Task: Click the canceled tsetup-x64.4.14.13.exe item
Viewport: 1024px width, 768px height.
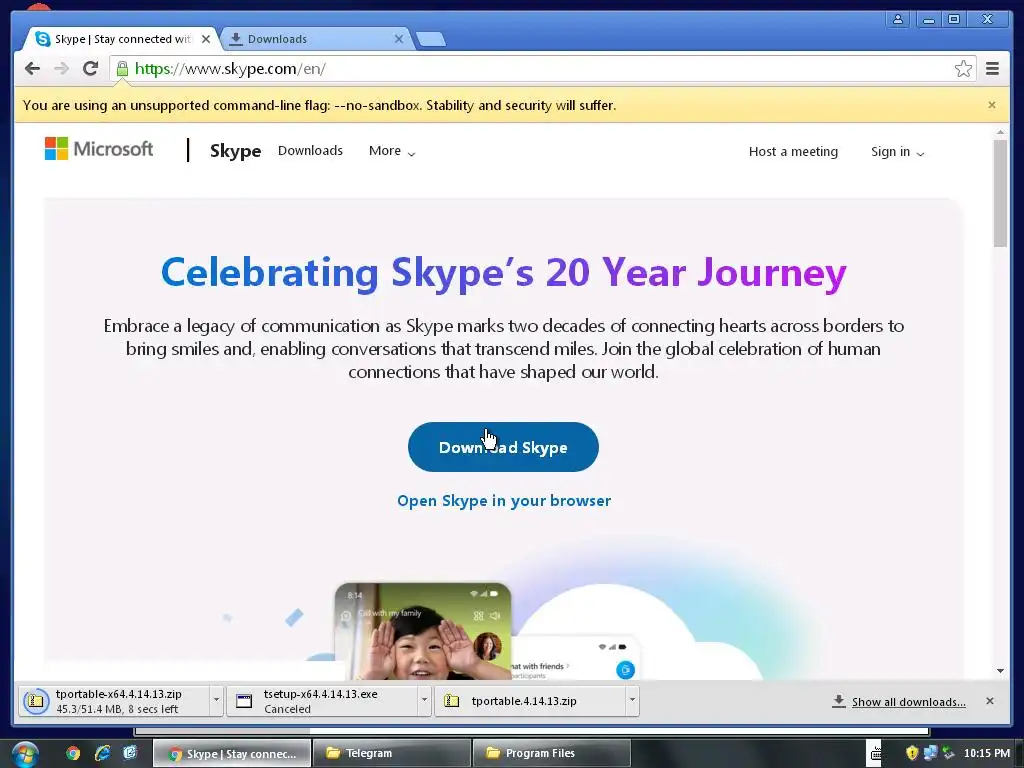Action: point(322,701)
